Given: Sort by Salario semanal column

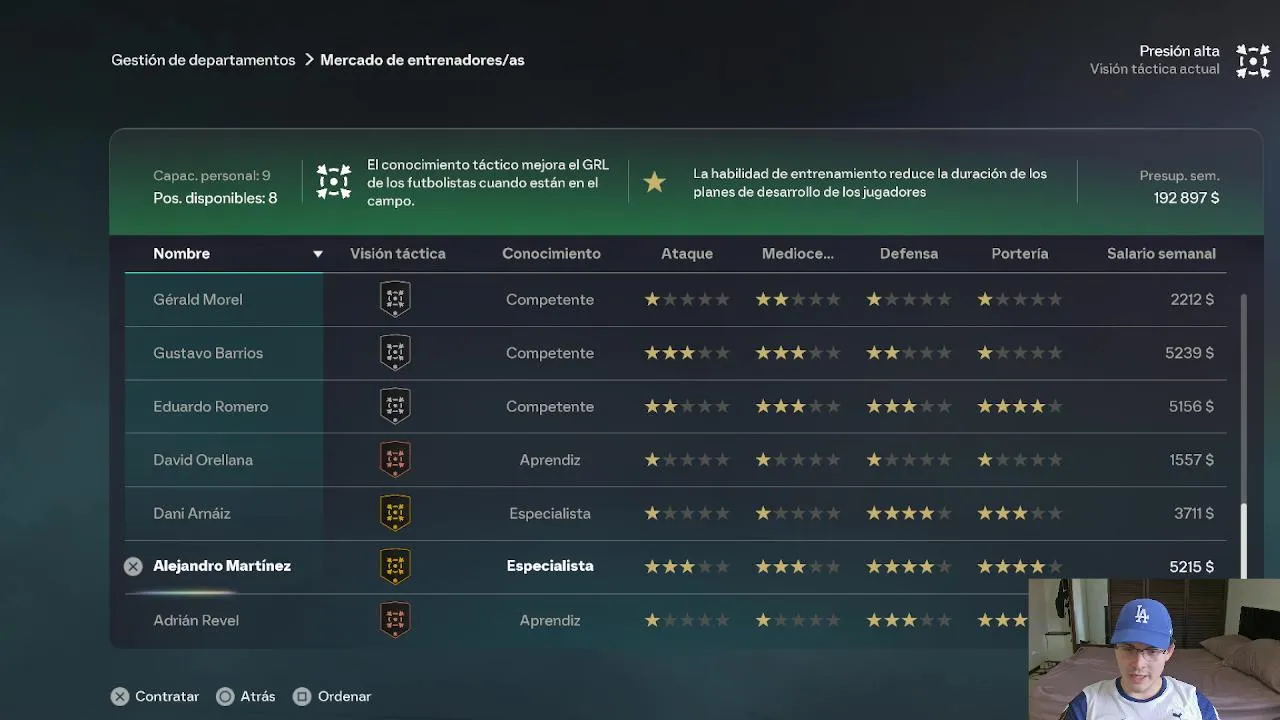Looking at the screenshot, I should (x=1161, y=254).
